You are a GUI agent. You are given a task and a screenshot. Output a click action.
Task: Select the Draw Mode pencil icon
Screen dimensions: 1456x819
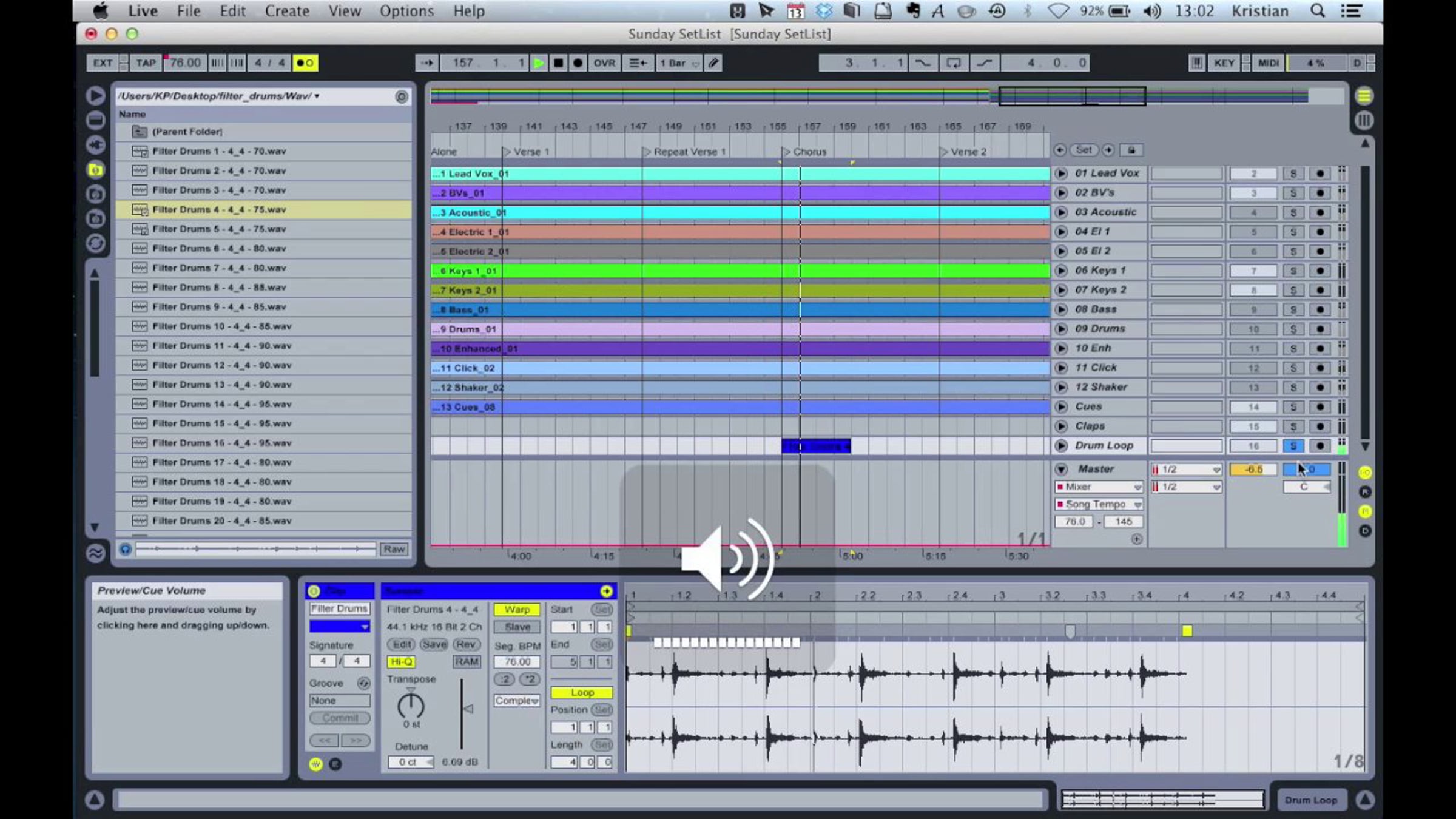tap(713, 63)
